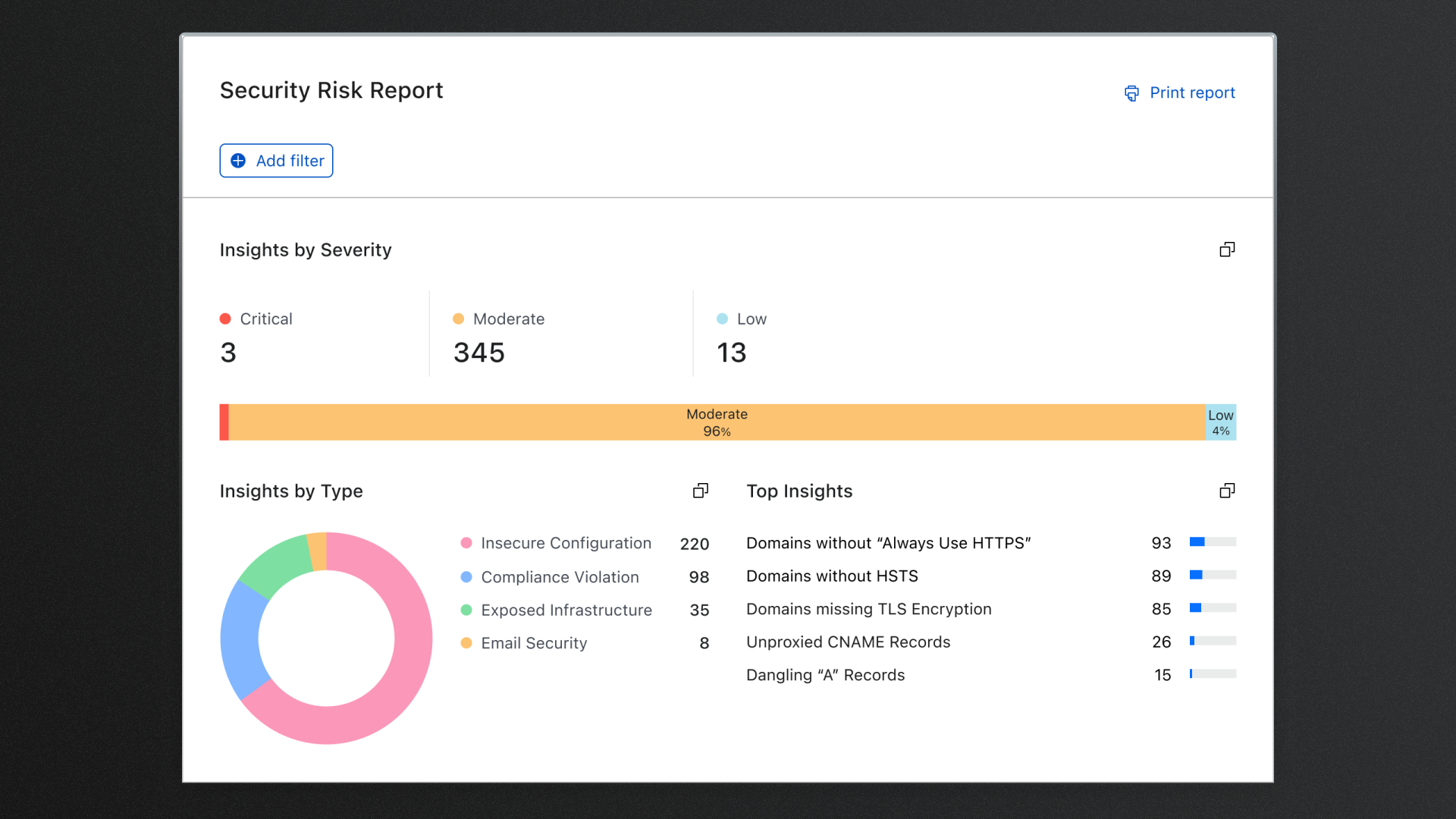Expand the Top Insights panel
This screenshot has width=1456, height=819.
pos(1227,491)
